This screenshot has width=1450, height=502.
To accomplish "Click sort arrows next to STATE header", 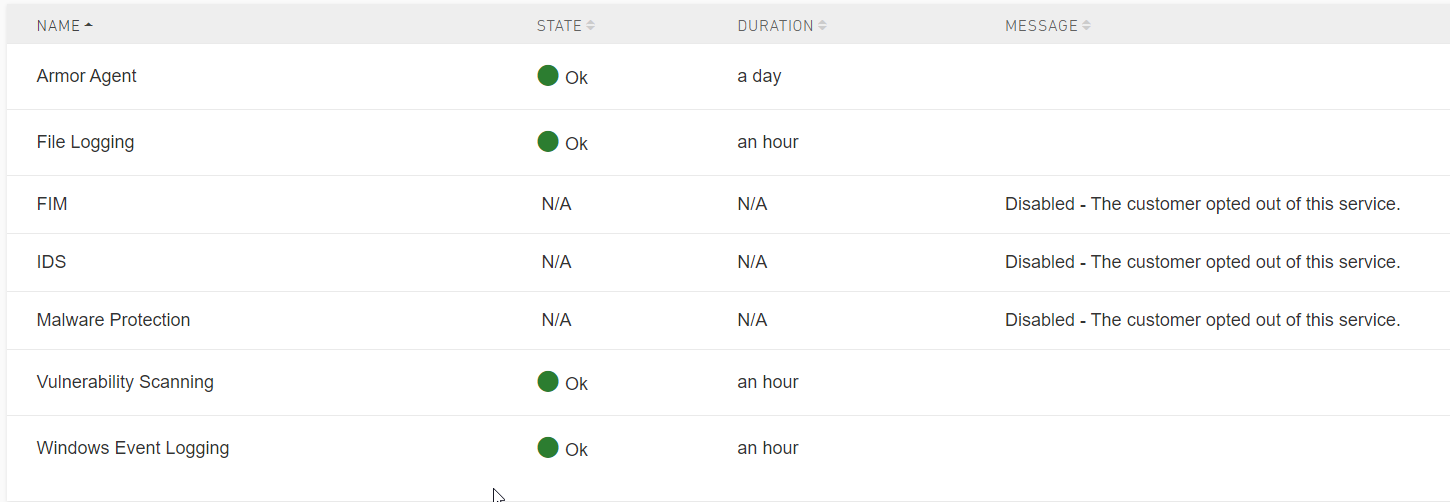I will [x=591, y=26].
